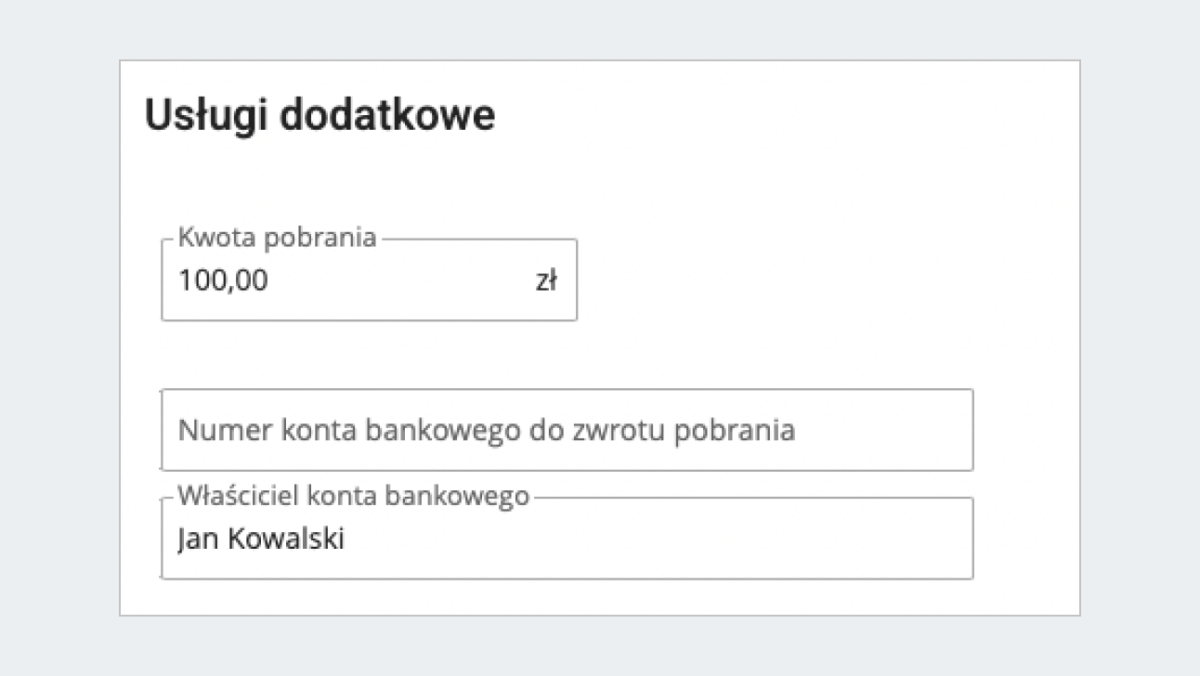The height and width of the screenshot is (676, 1200).
Task: Click the Usługi dodatkowe heading
Action: pos(320,114)
